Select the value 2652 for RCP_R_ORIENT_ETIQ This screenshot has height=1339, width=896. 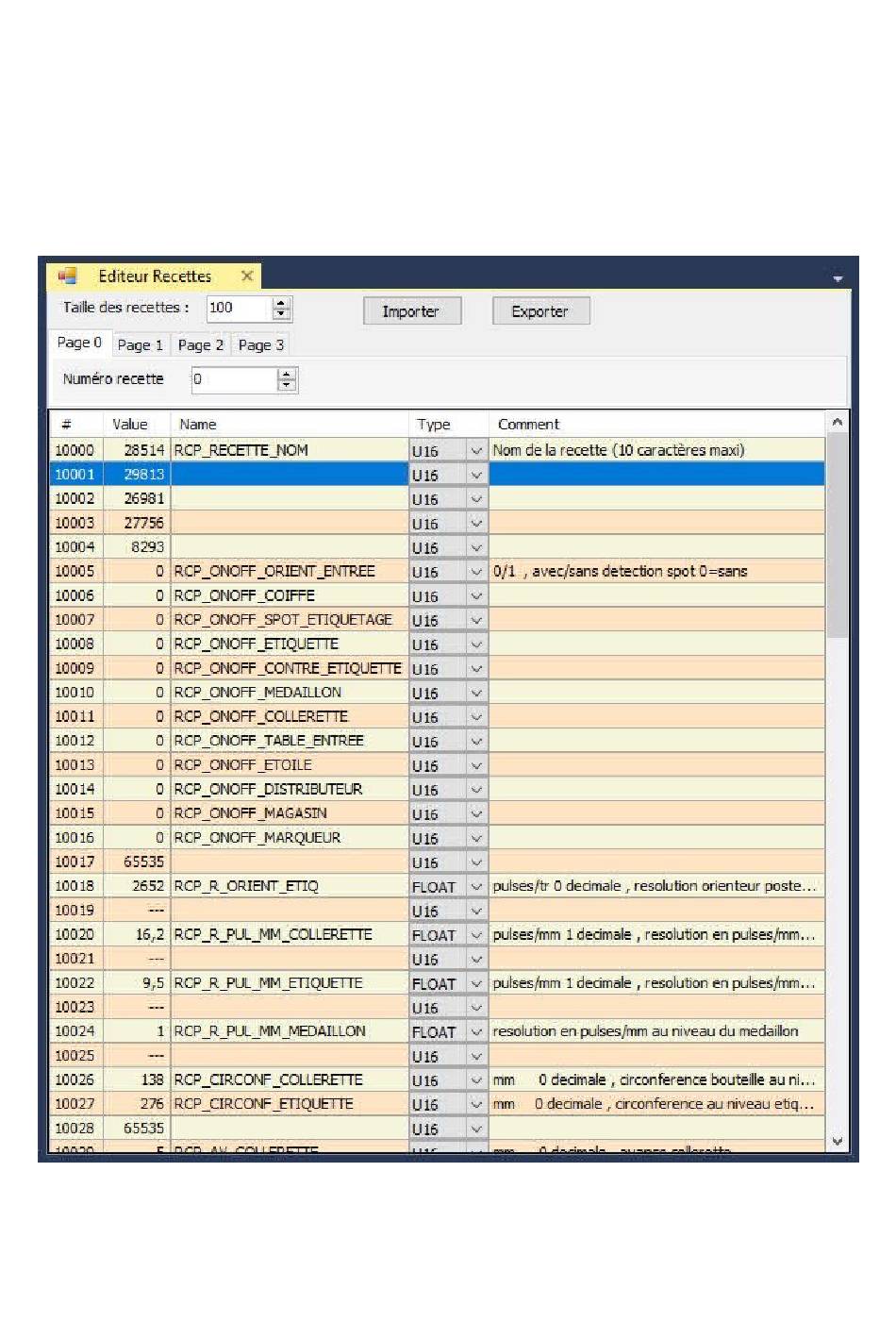pyautogui.click(x=136, y=886)
